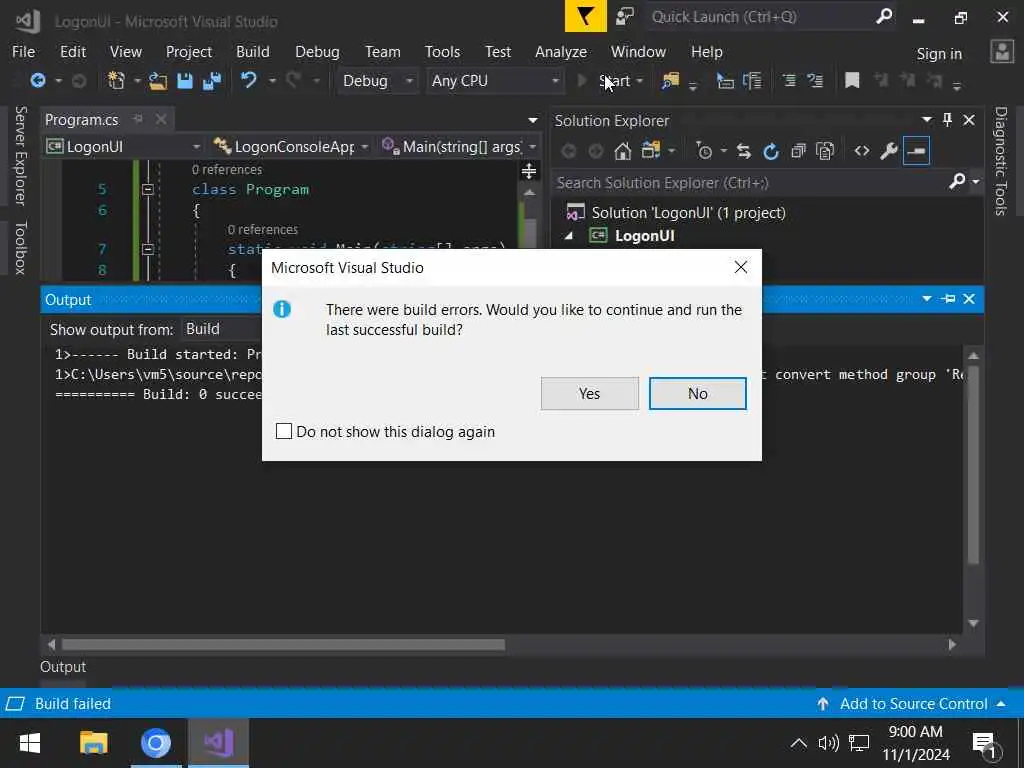Click Yes to run last successful build

(590, 394)
